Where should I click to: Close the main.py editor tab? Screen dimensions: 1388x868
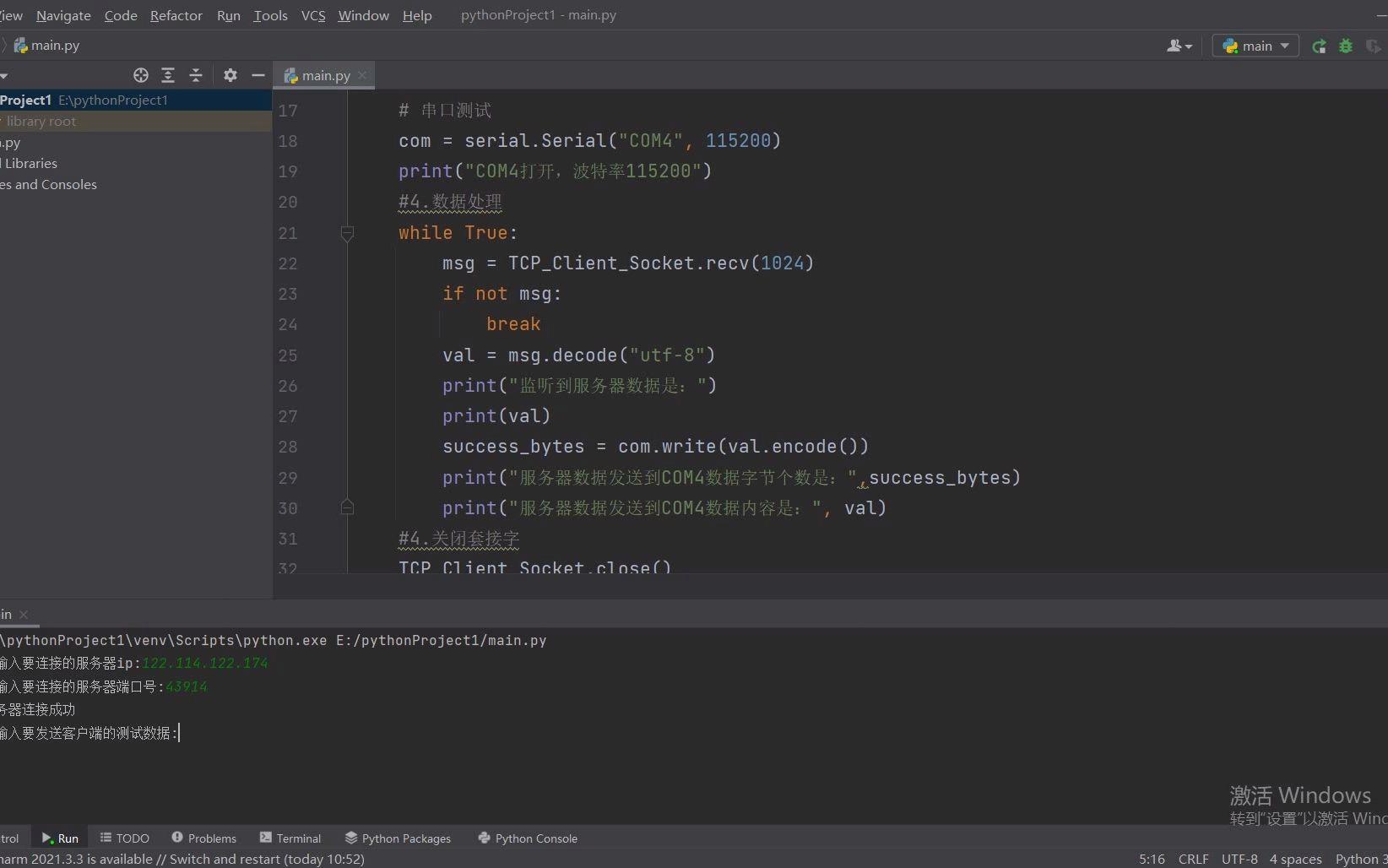(x=362, y=75)
